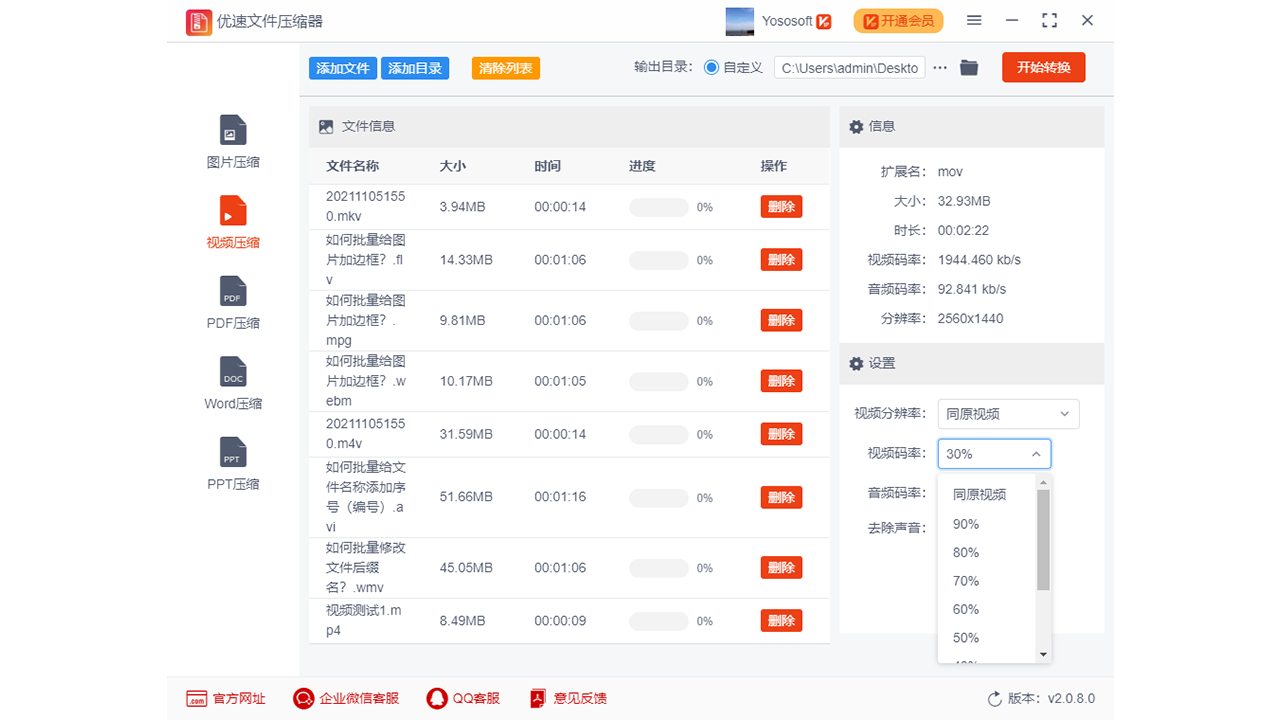Open the PPT压缩 tool

click(x=232, y=463)
